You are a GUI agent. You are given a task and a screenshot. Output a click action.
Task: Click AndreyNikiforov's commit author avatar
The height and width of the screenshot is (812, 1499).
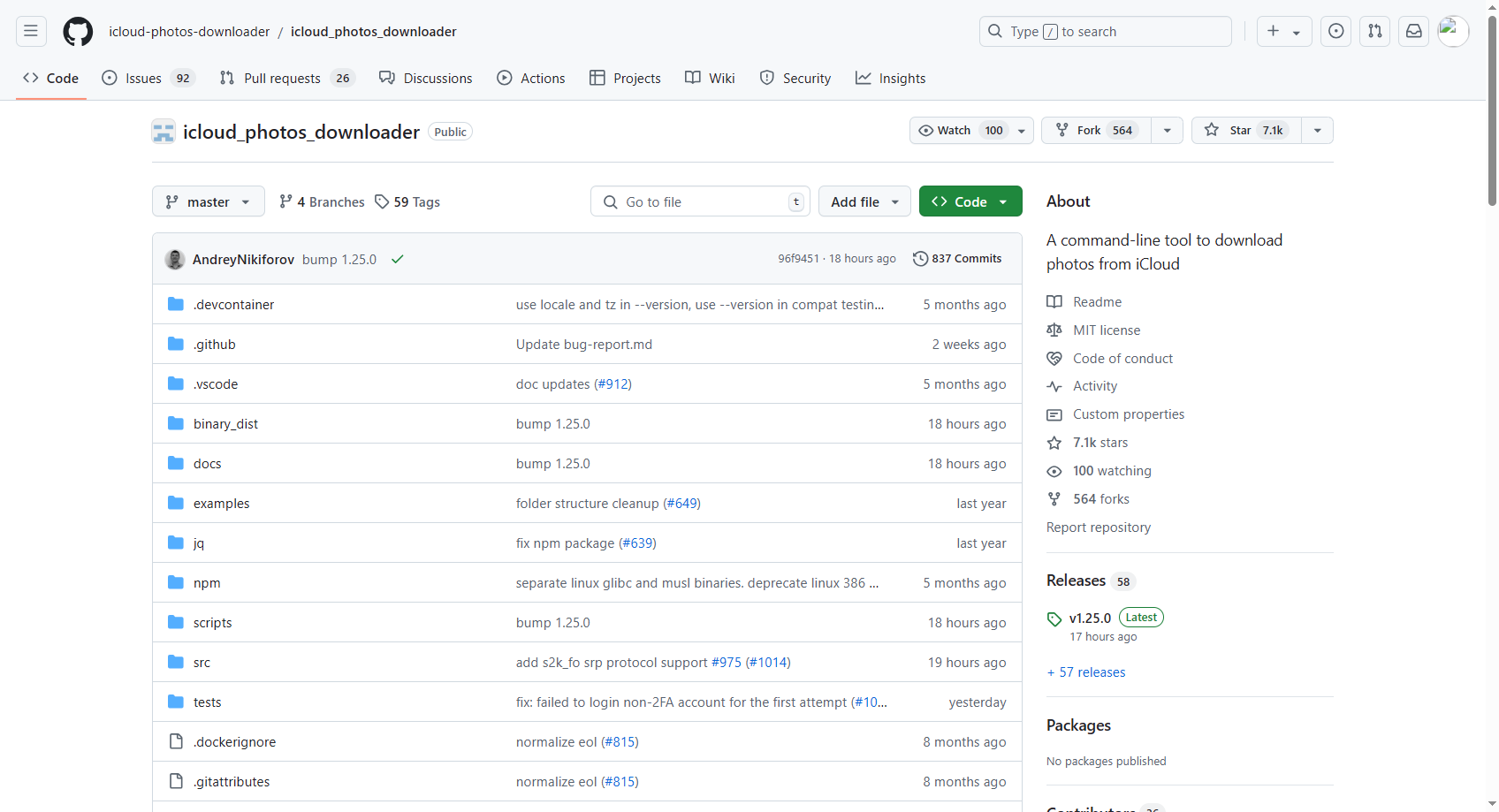pos(175,259)
